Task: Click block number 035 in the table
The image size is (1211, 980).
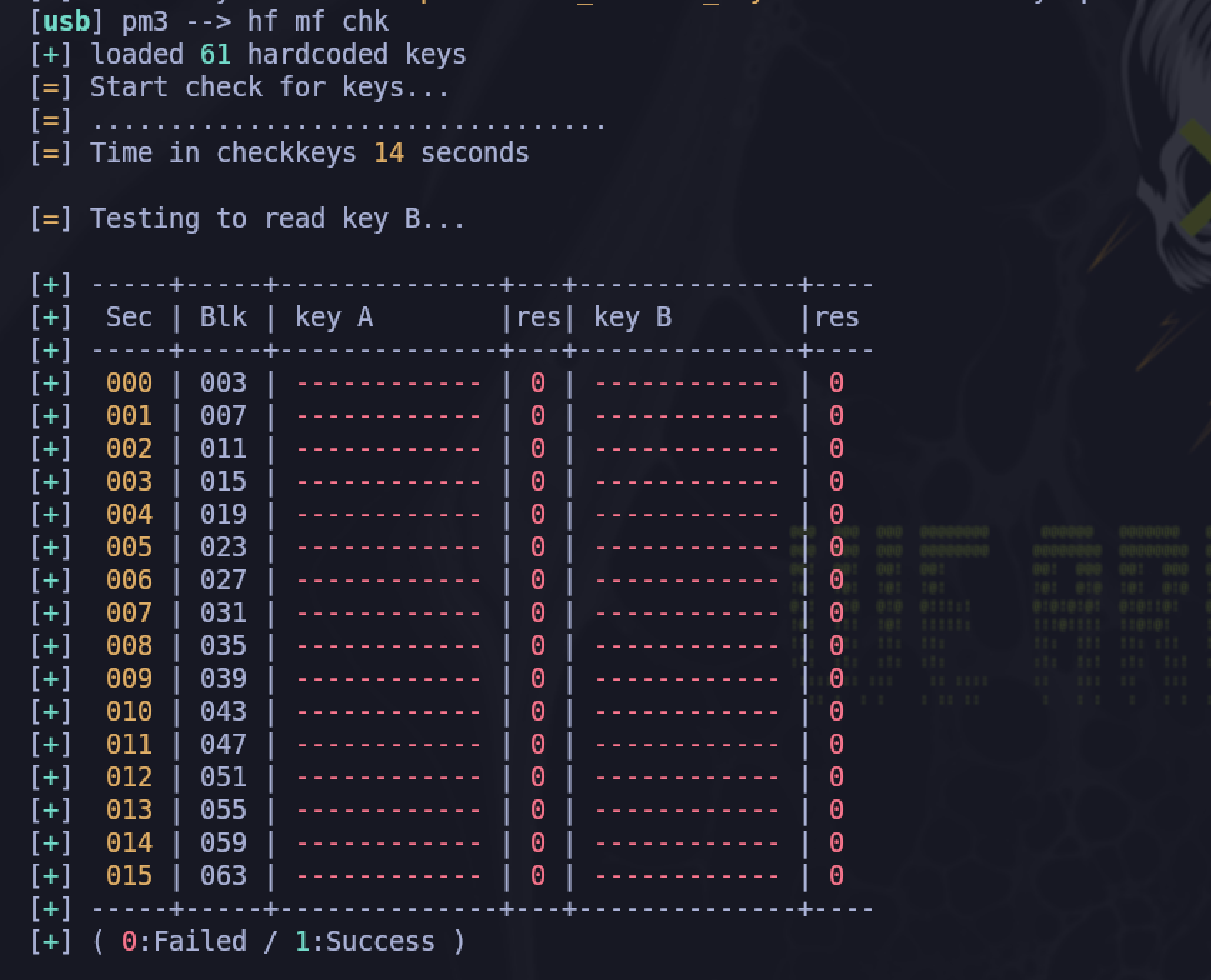Action: [x=224, y=646]
